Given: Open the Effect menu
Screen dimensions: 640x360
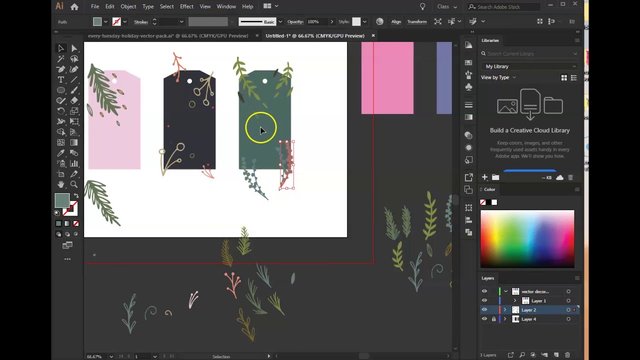Looking at the screenshot, I should [187, 7].
